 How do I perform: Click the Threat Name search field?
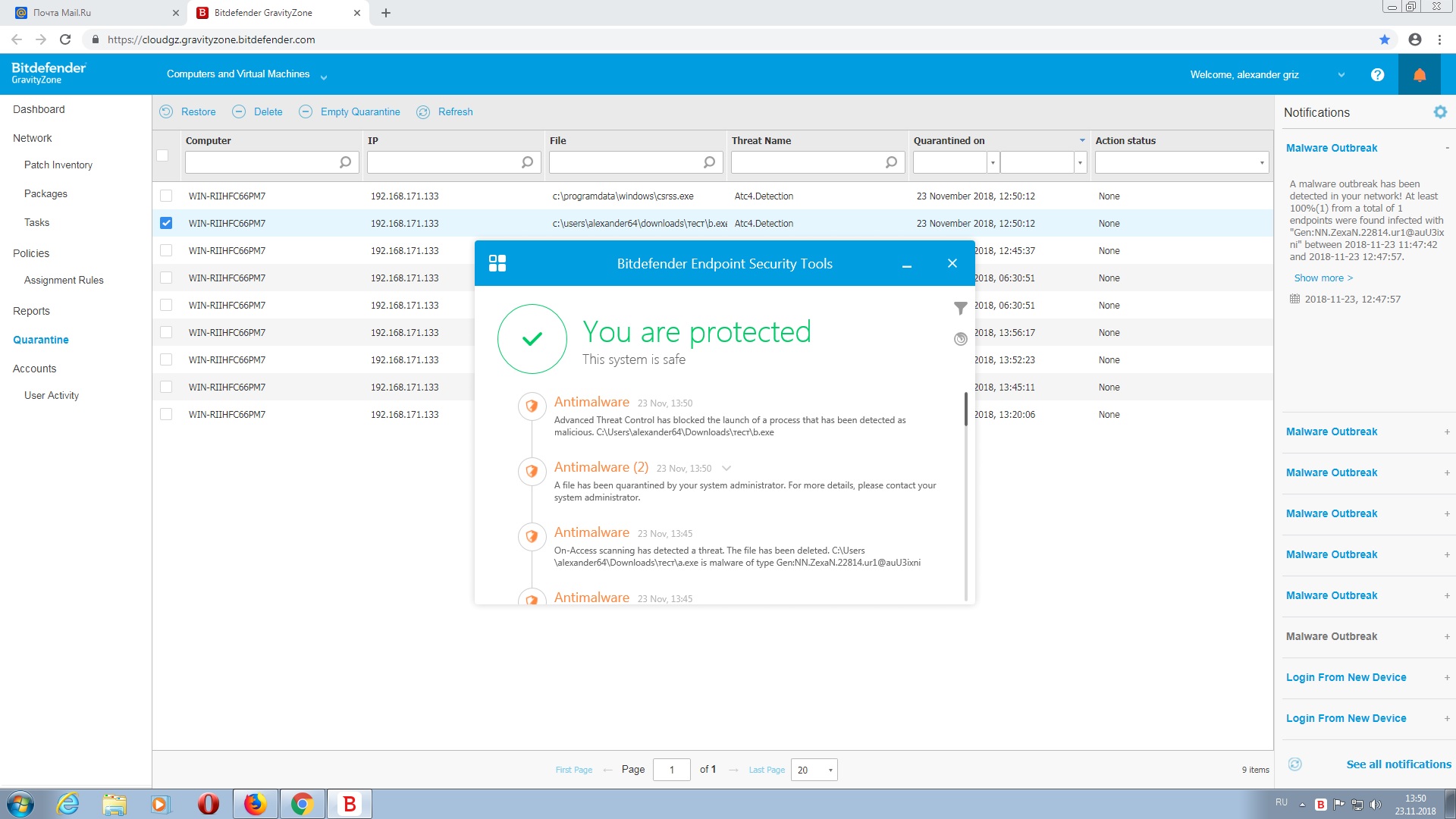pyautogui.click(x=808, y=162)
